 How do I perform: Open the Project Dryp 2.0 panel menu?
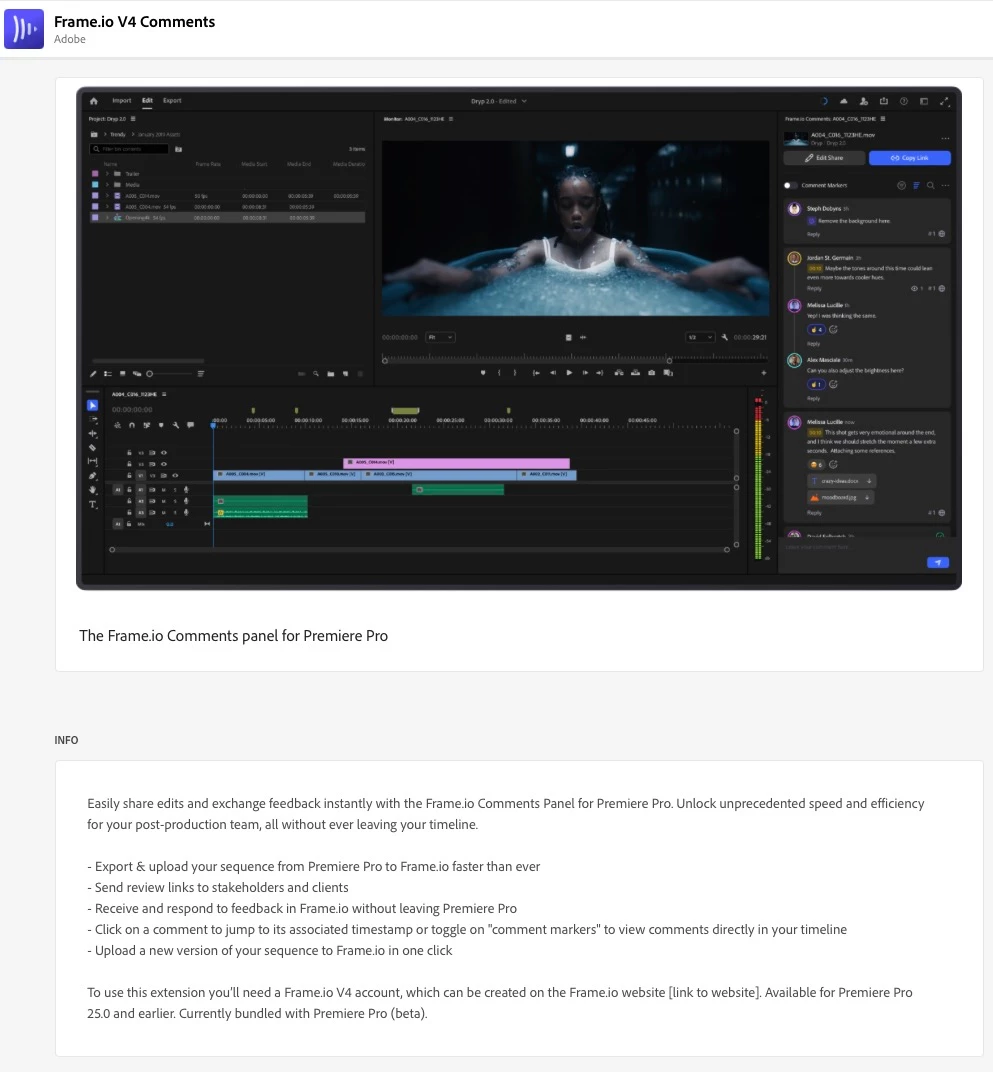133,119
